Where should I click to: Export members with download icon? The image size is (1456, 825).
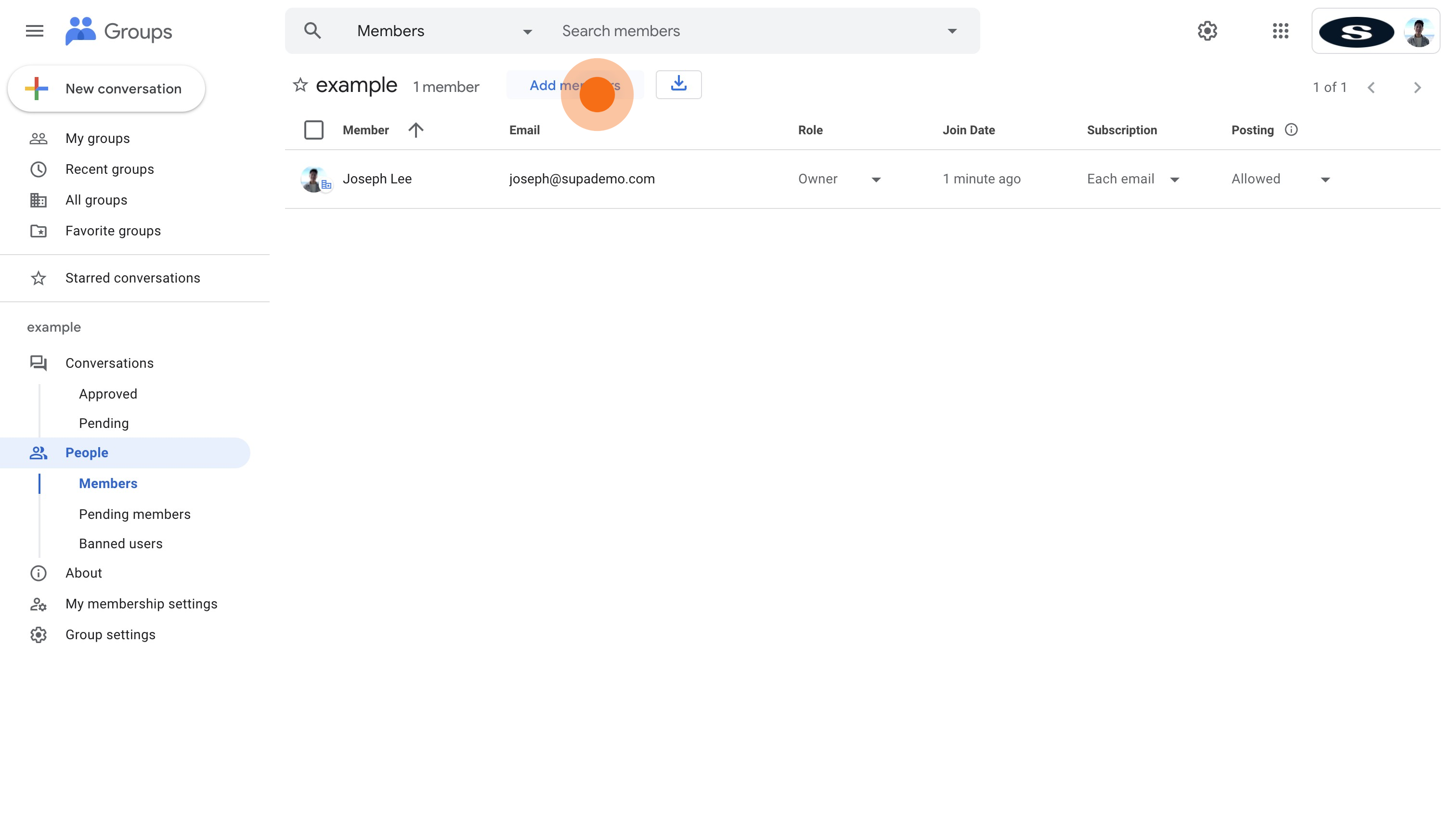(678, 84)
